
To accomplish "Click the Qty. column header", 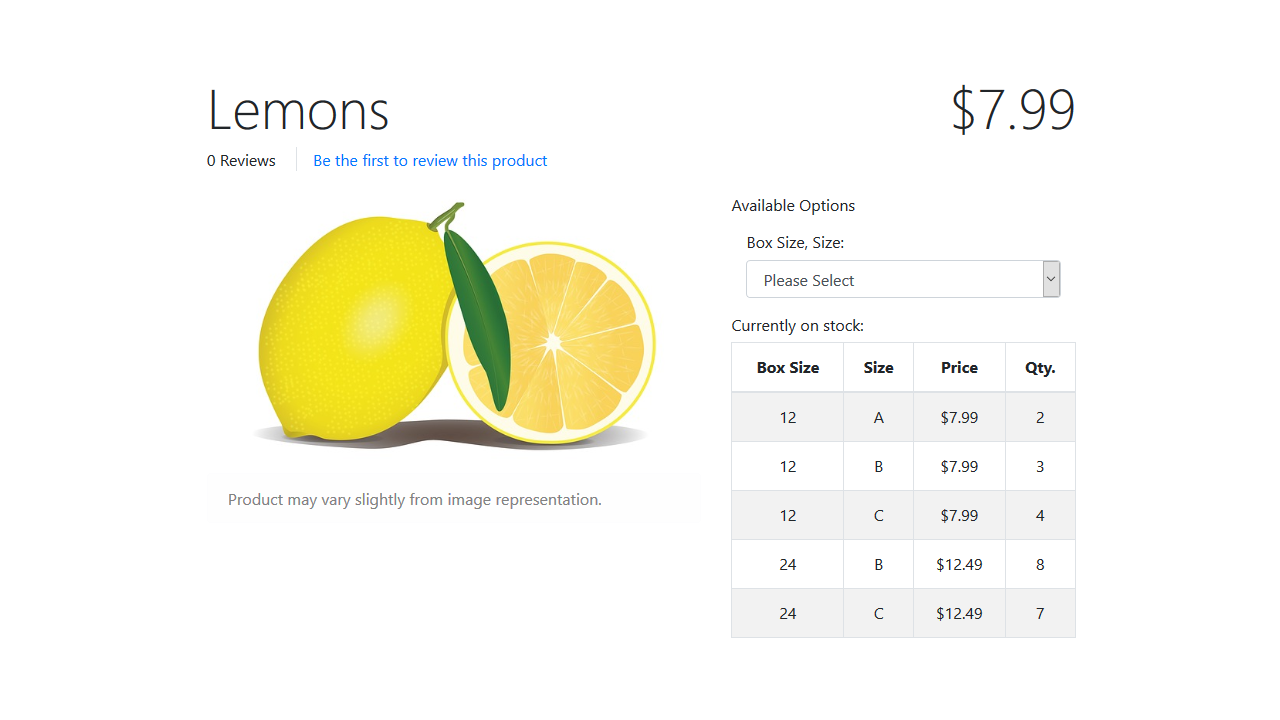I will pos(1040,367).
